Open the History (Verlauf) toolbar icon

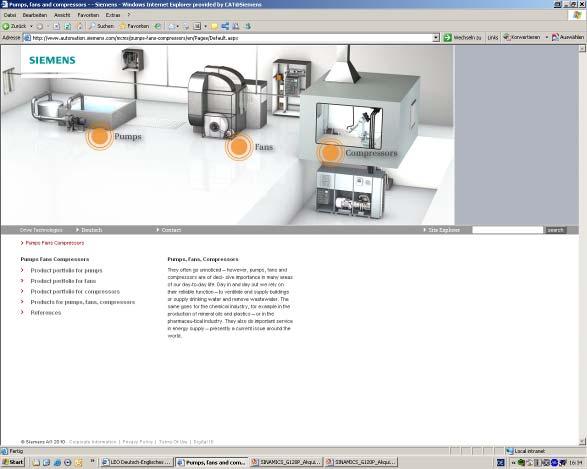click(158, 26)
